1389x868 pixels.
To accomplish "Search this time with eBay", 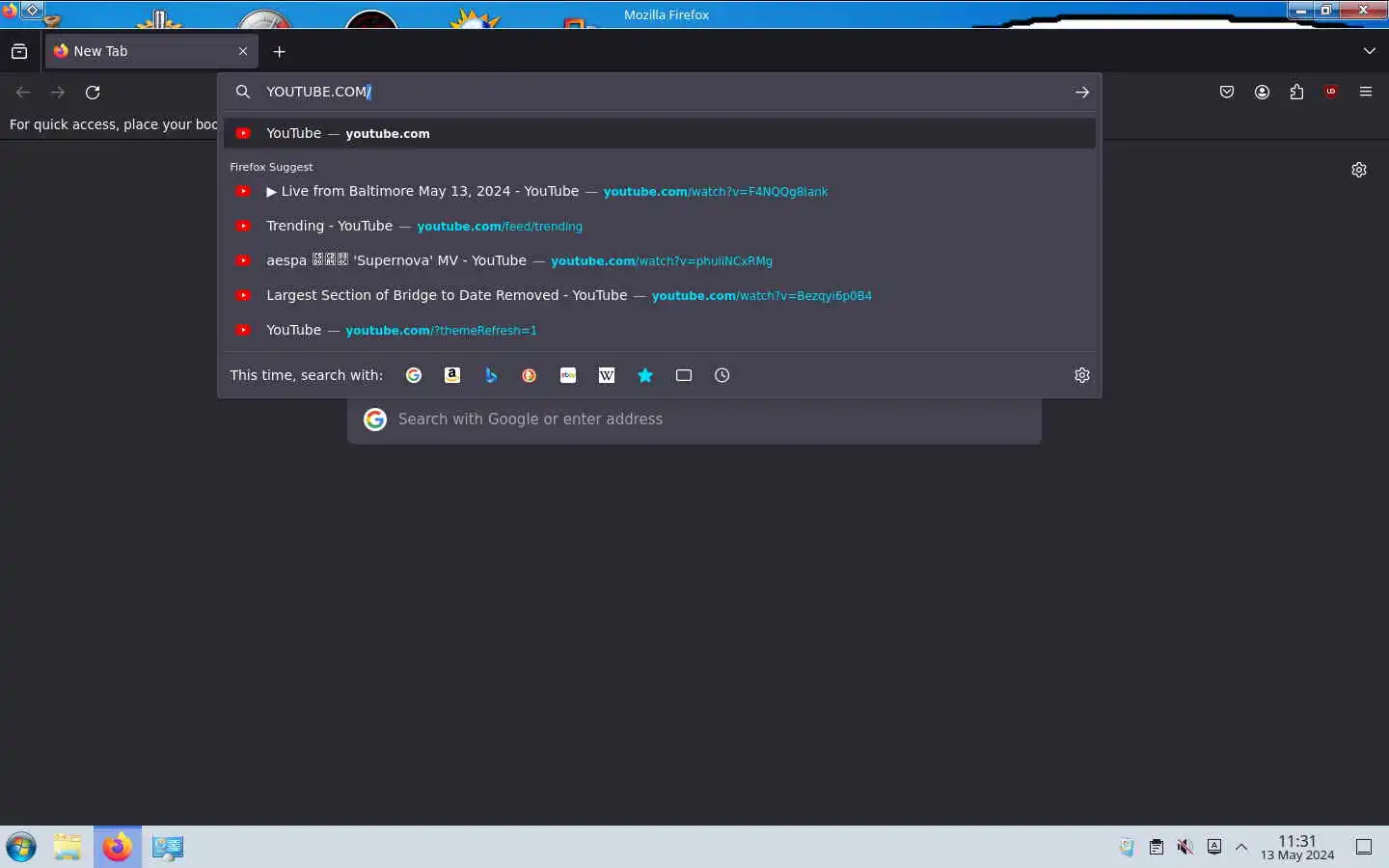I will coord(568,375).
